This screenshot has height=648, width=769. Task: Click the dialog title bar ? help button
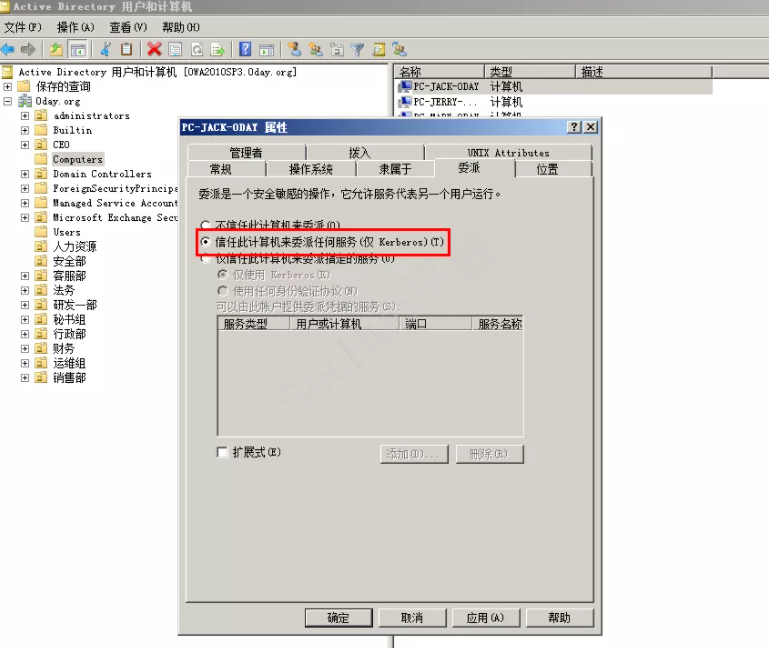pos(574,127)
